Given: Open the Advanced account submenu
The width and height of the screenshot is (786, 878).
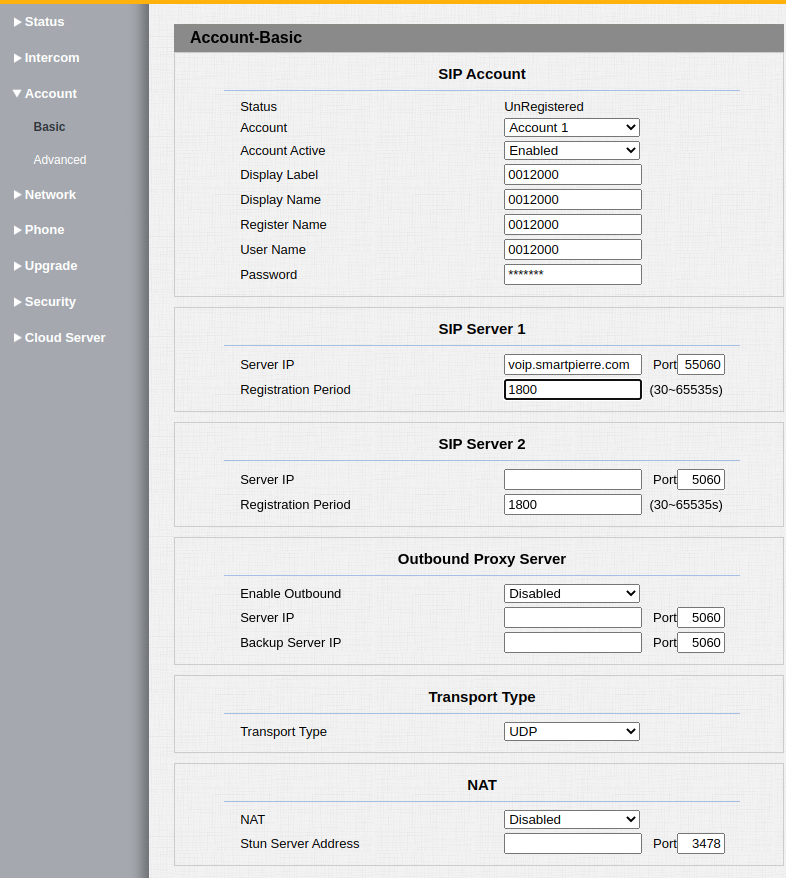Looking at the screenshot, I should 60,160.
